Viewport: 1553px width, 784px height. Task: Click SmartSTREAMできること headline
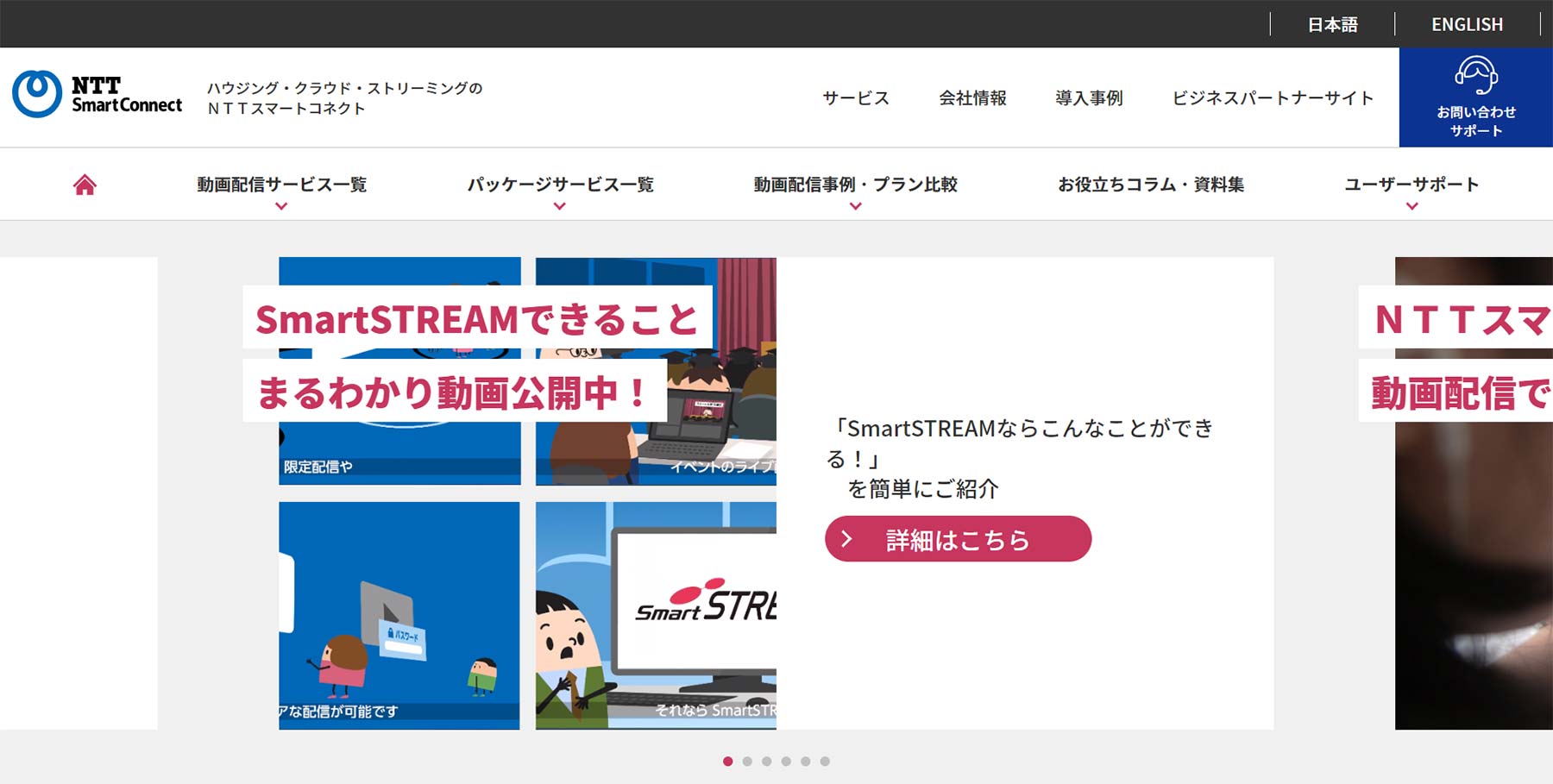coord(477,317)
